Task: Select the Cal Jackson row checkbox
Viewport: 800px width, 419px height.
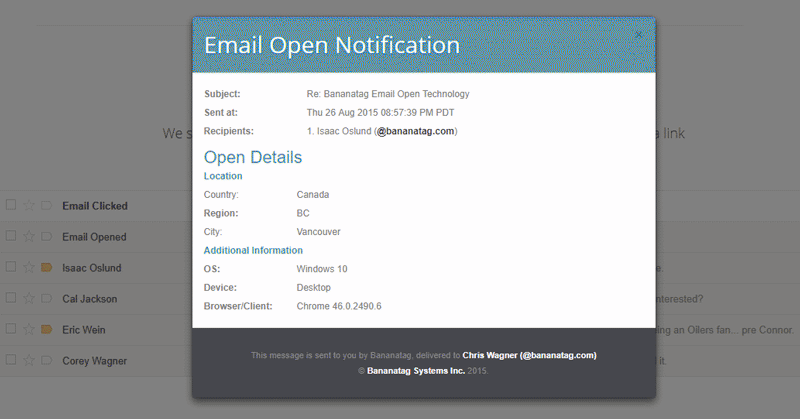Action: [11, 298]
